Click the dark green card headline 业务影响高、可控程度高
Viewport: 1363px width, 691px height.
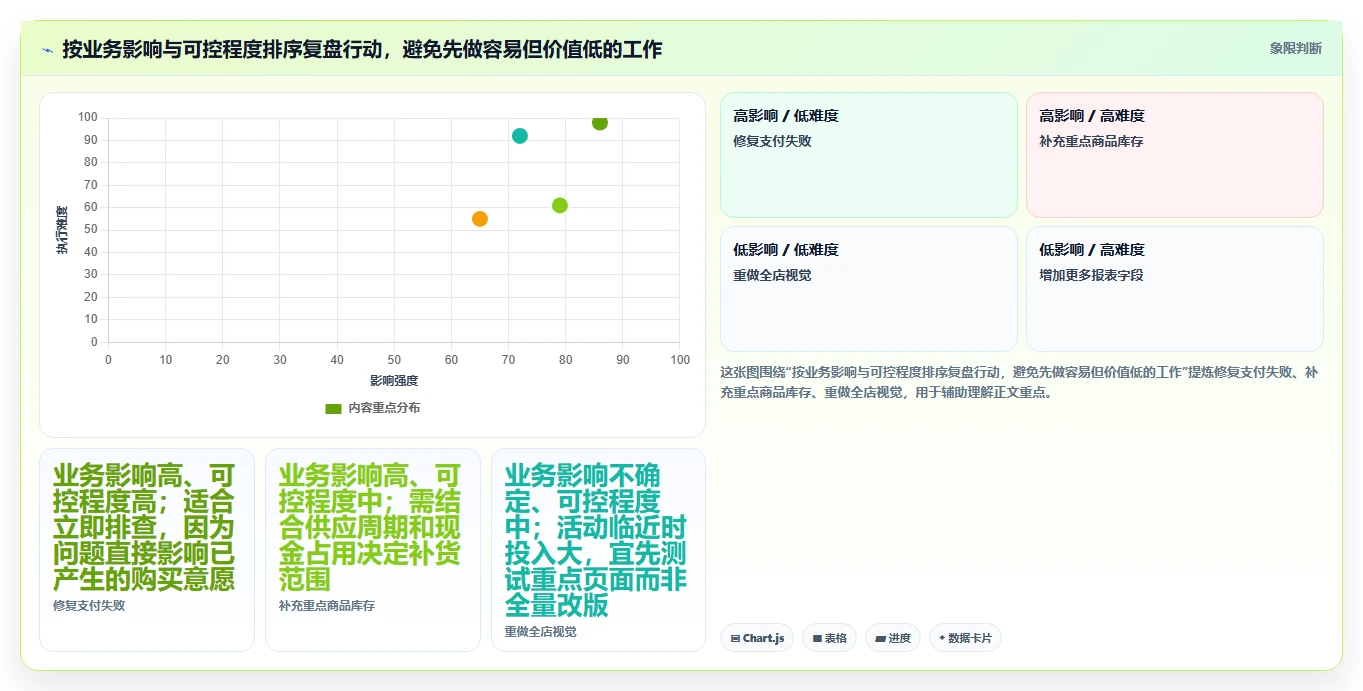[144, 527]
